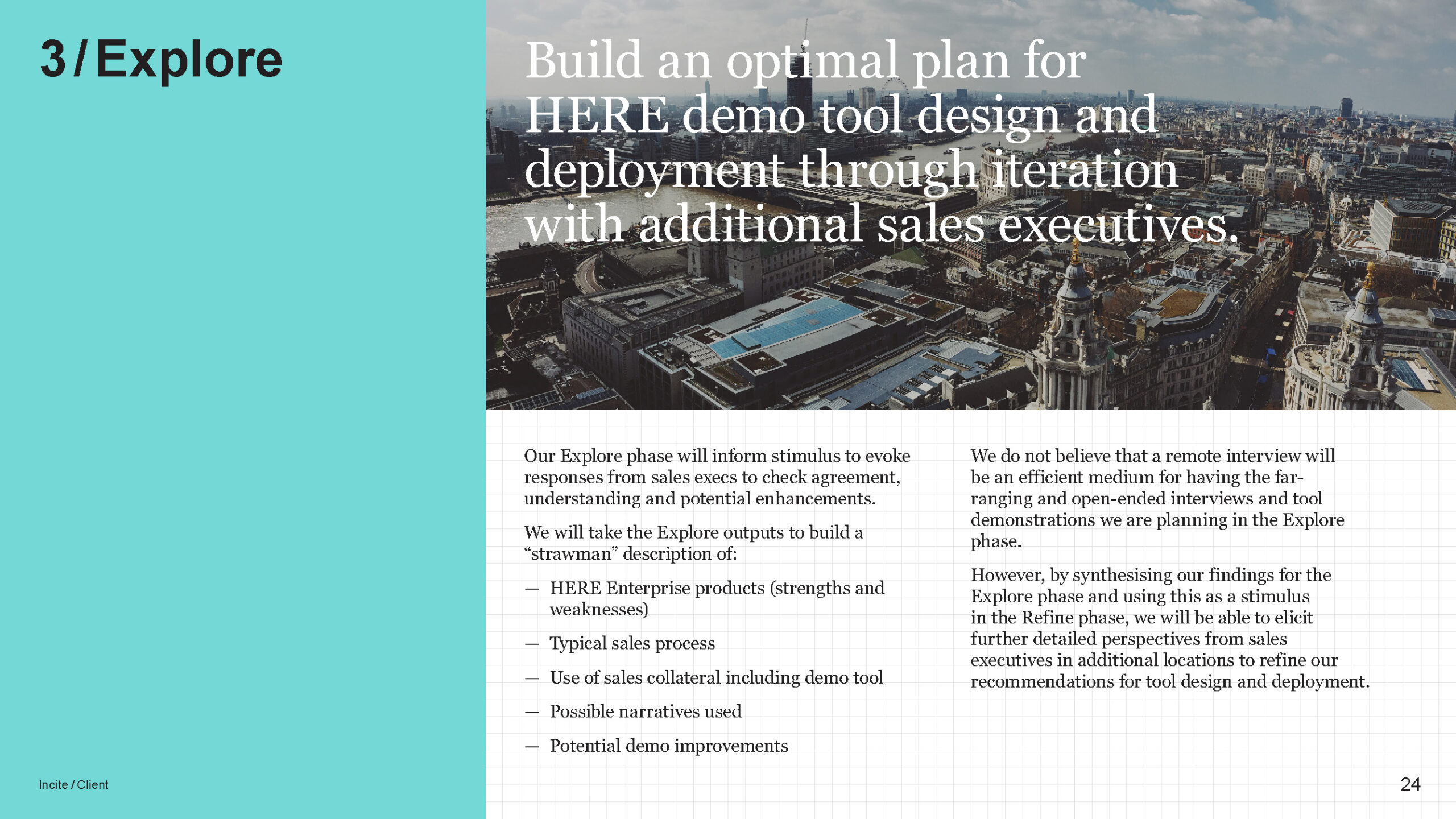Viewport: 1456px width, 819px height.
Task: Click the paragraph starting 'We do not believe that a remote interview'
Action: 1157,498
